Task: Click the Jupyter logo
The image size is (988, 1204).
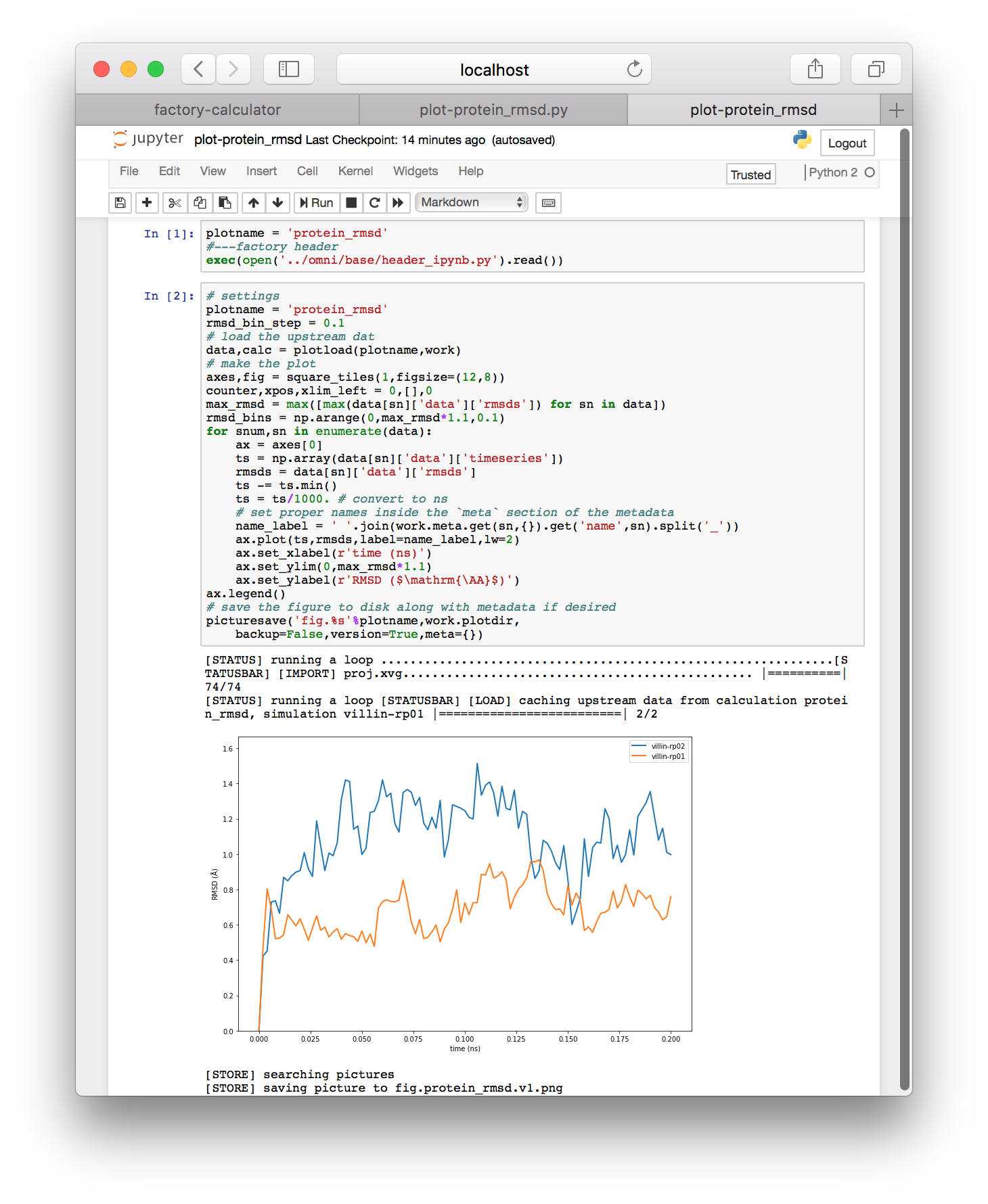Action: [148, 139]
